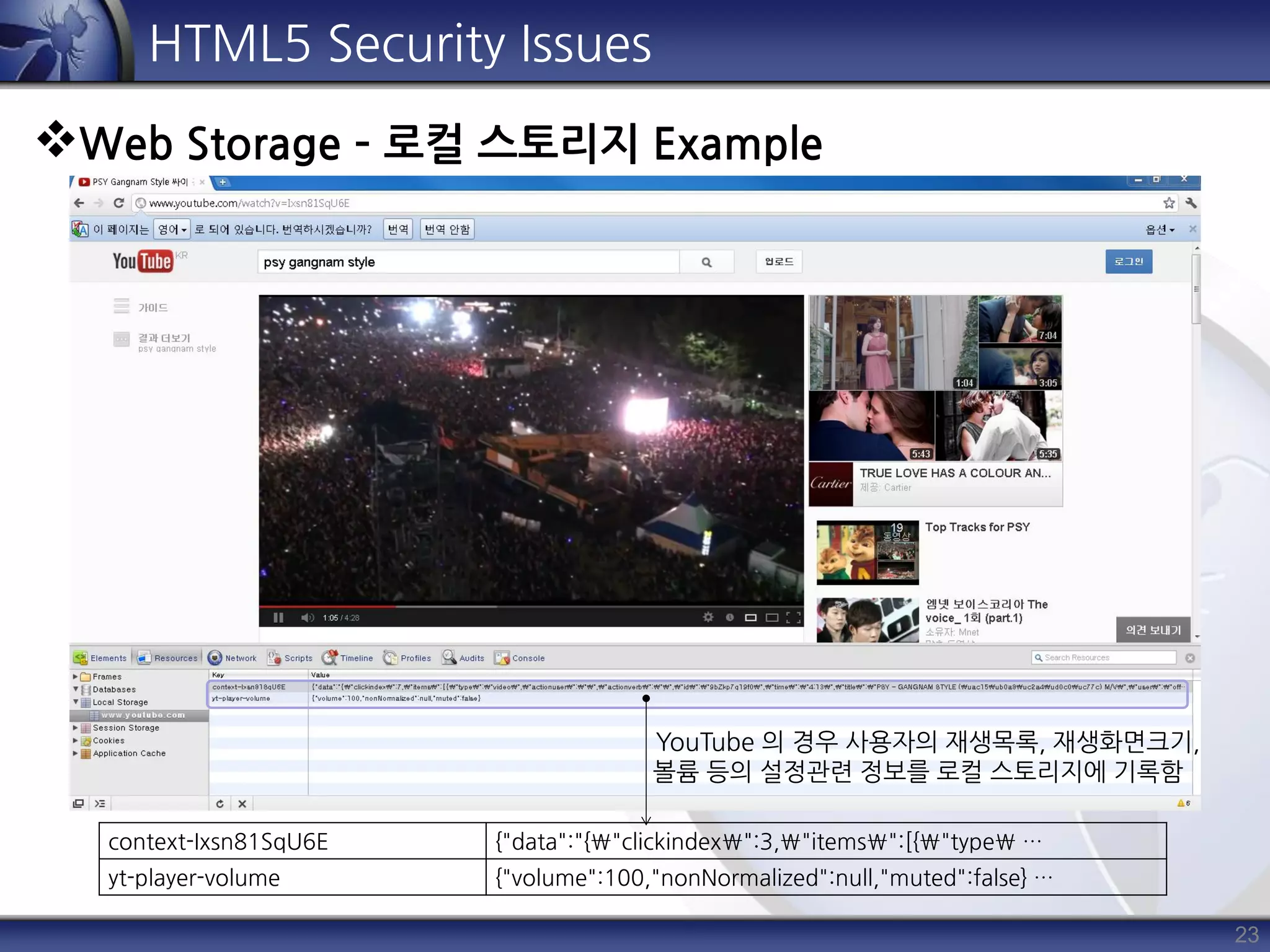Open the Resources panel
This screenshot has height=952, width=1270.
[x=167, y=658]
